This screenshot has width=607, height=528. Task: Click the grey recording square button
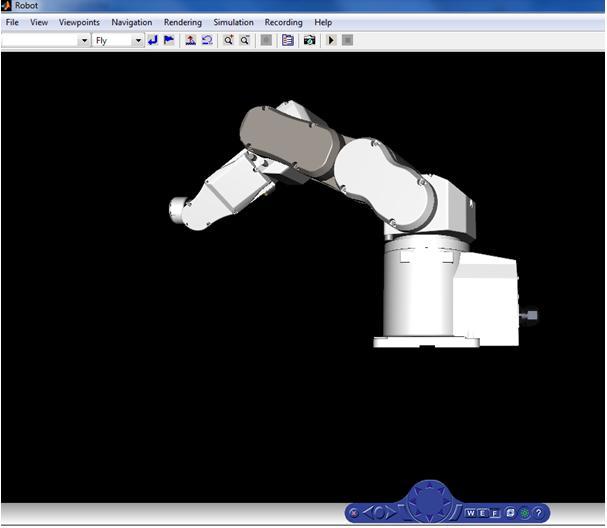point(266,40)
